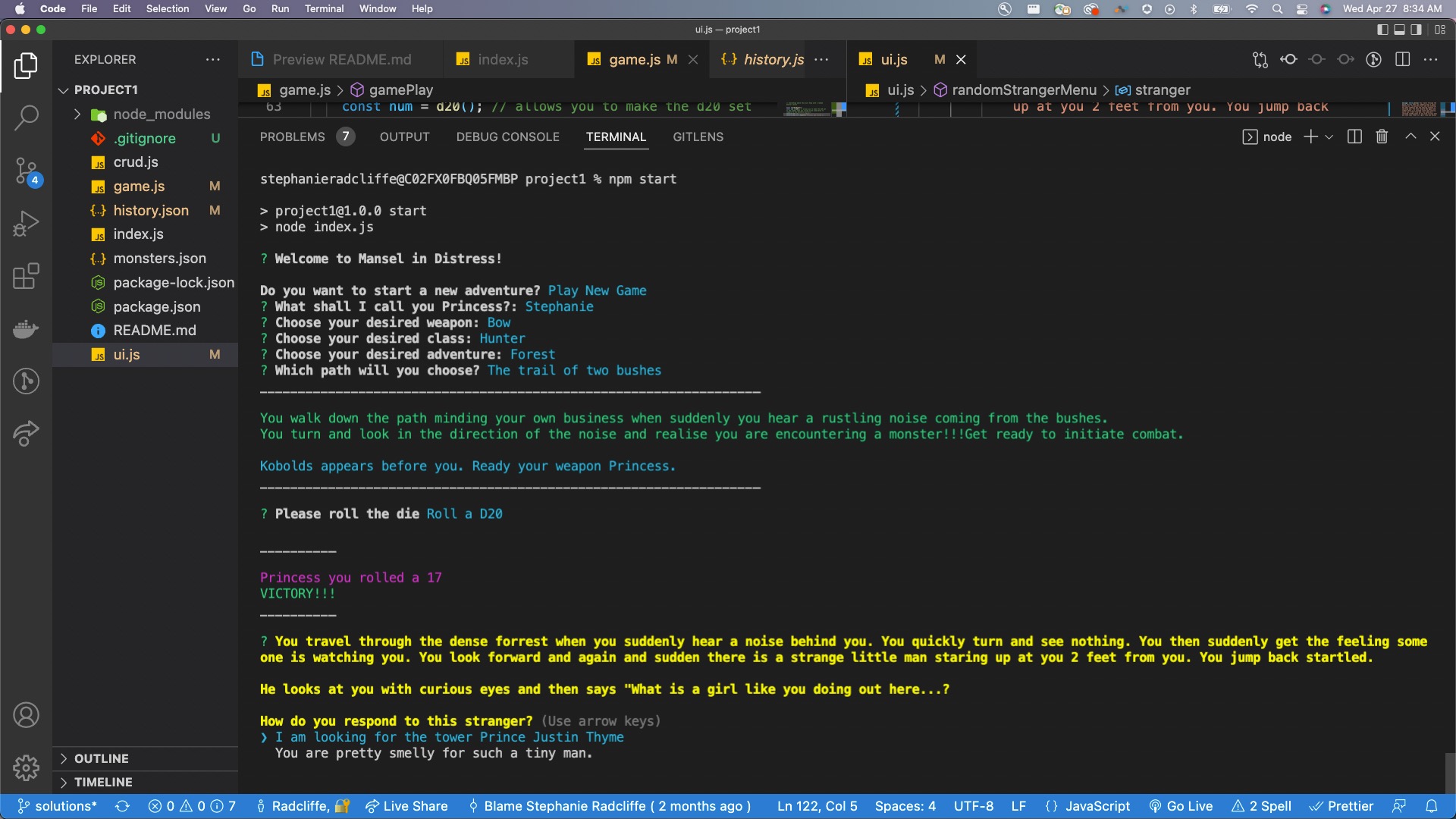Open notifications bell in status bar
Screen dimensions: 1456x819
click(1431, 806)
